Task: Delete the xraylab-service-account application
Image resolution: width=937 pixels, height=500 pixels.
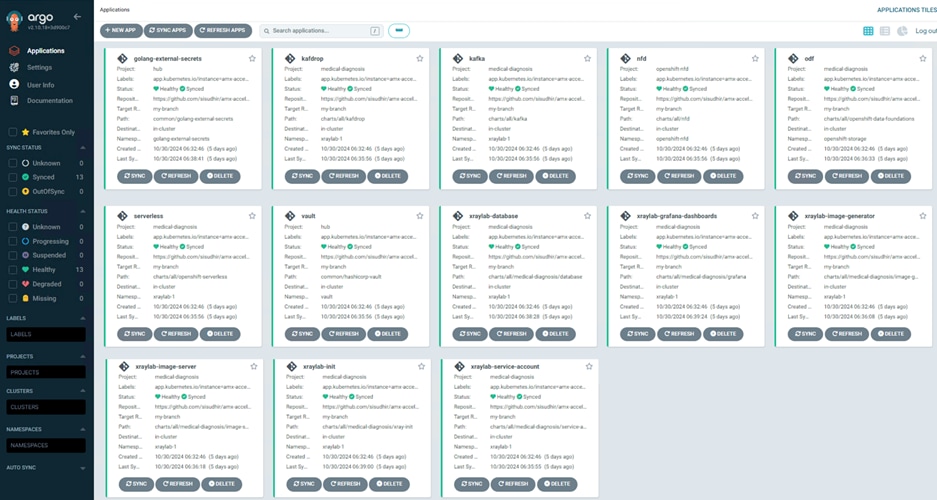Action: click(x=557, y=484)
